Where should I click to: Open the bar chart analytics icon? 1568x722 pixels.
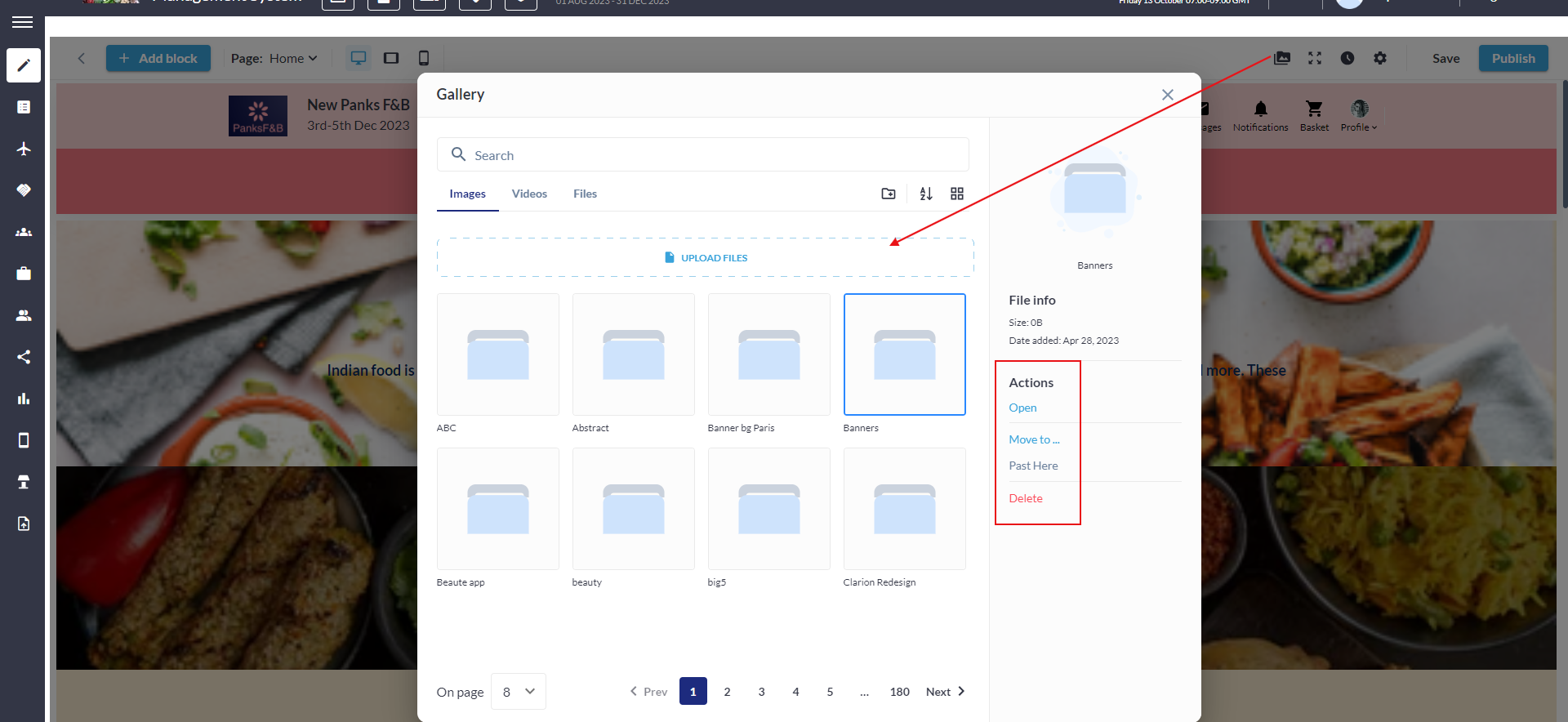pyautogui.click(x=24, y=399)
